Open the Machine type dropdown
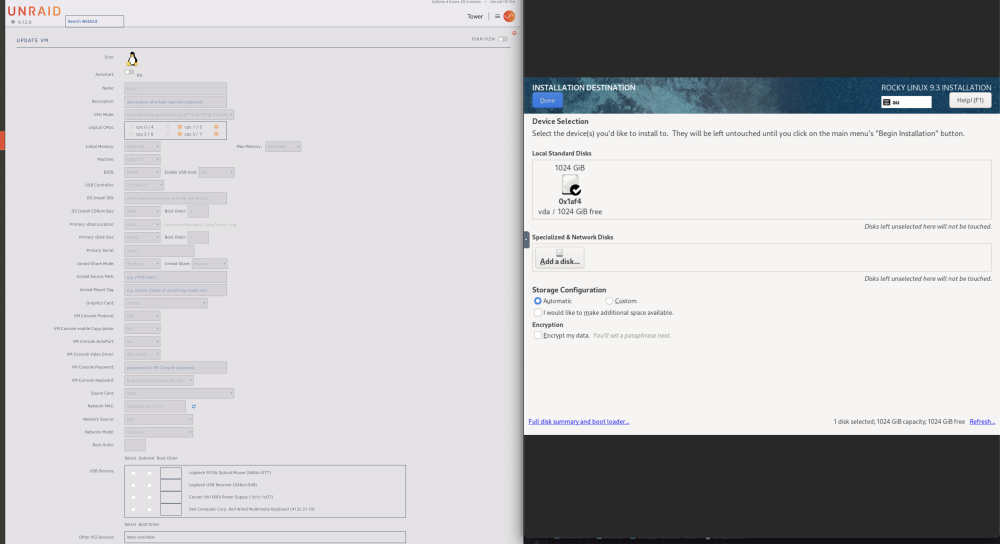The image size is (1000, 544). pyautogui.click(x=142, y=159)
